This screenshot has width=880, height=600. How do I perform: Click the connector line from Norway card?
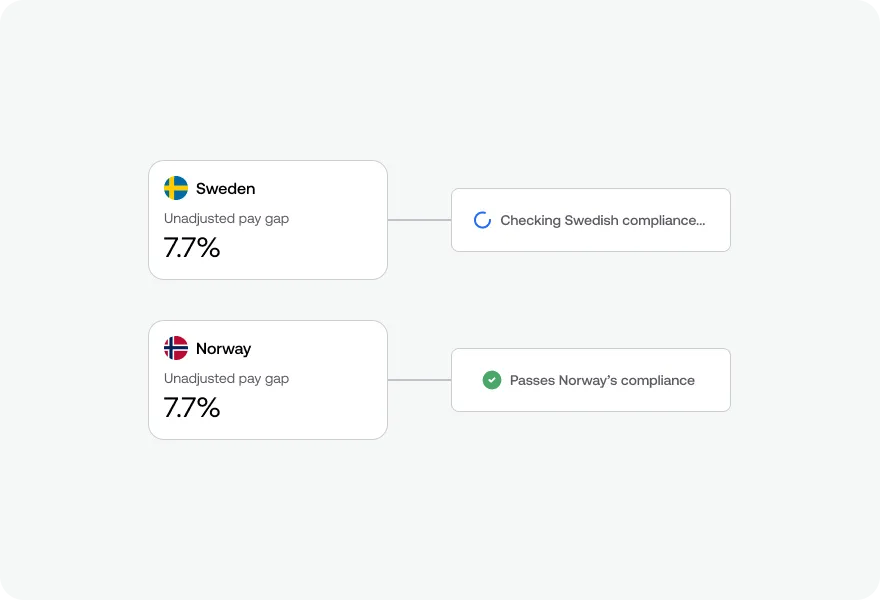coord(419,380)
